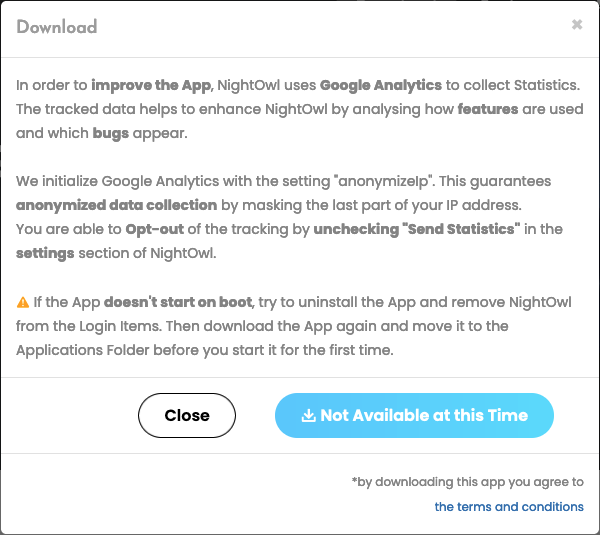600x535 pixels.
Task: Select the bold Google Analytics text
Action: point(381,85)
